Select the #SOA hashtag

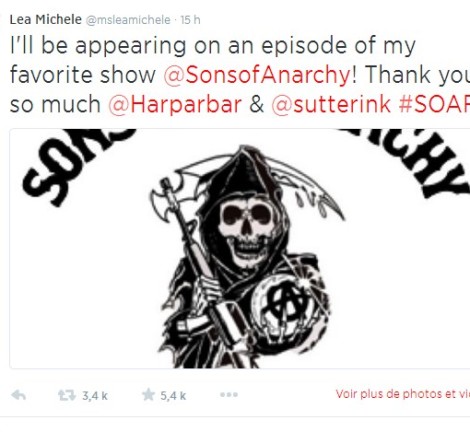tap(434, 104)
